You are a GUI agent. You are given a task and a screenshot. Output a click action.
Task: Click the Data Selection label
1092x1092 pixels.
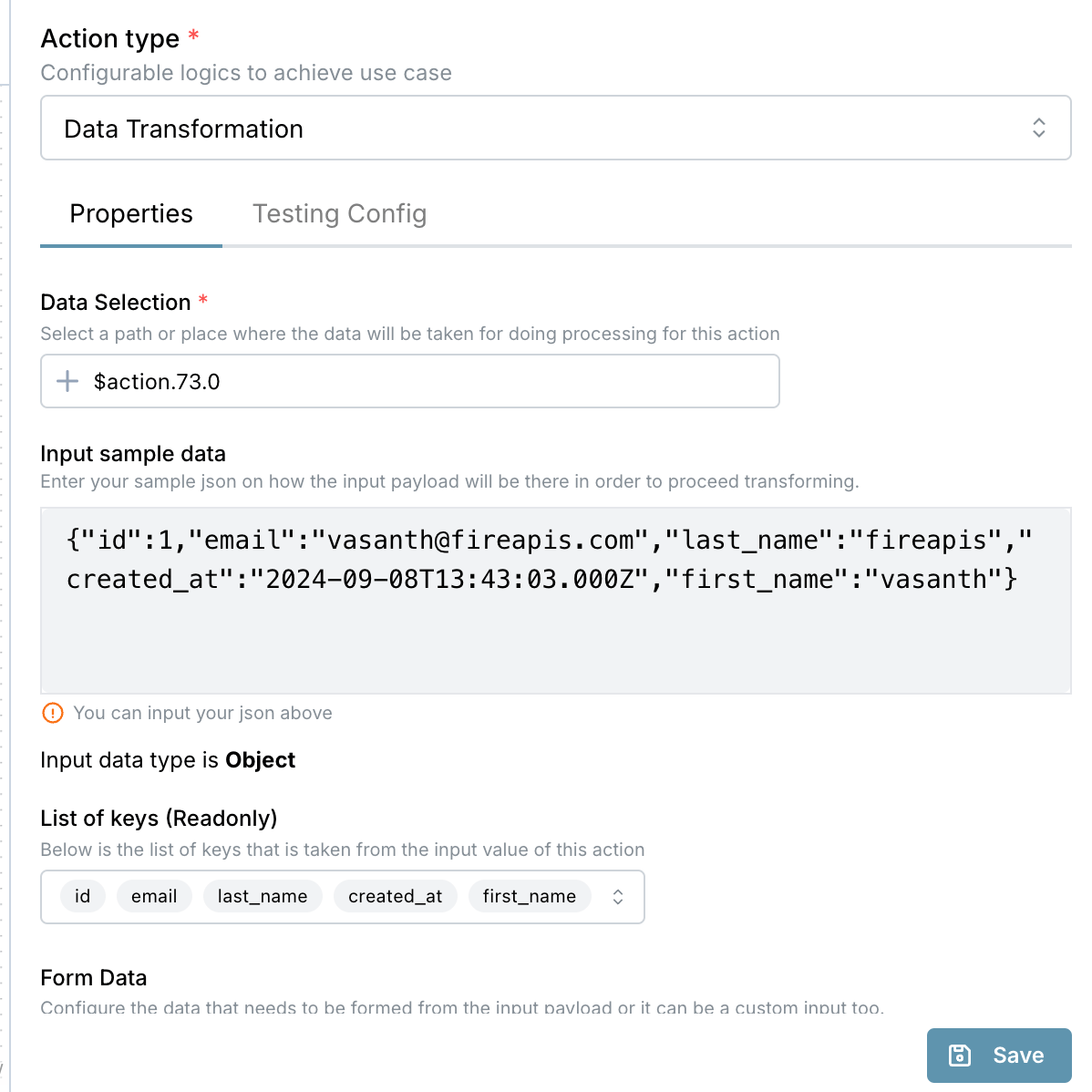116,303
